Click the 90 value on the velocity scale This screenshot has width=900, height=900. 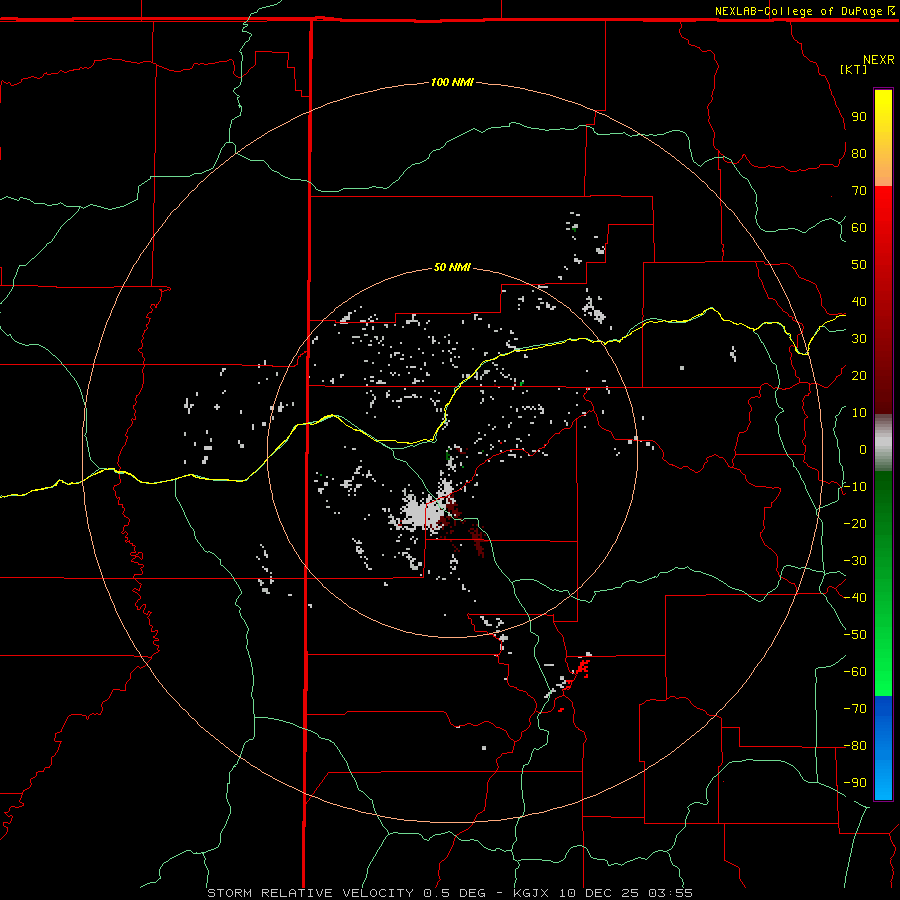pos(859,117)
